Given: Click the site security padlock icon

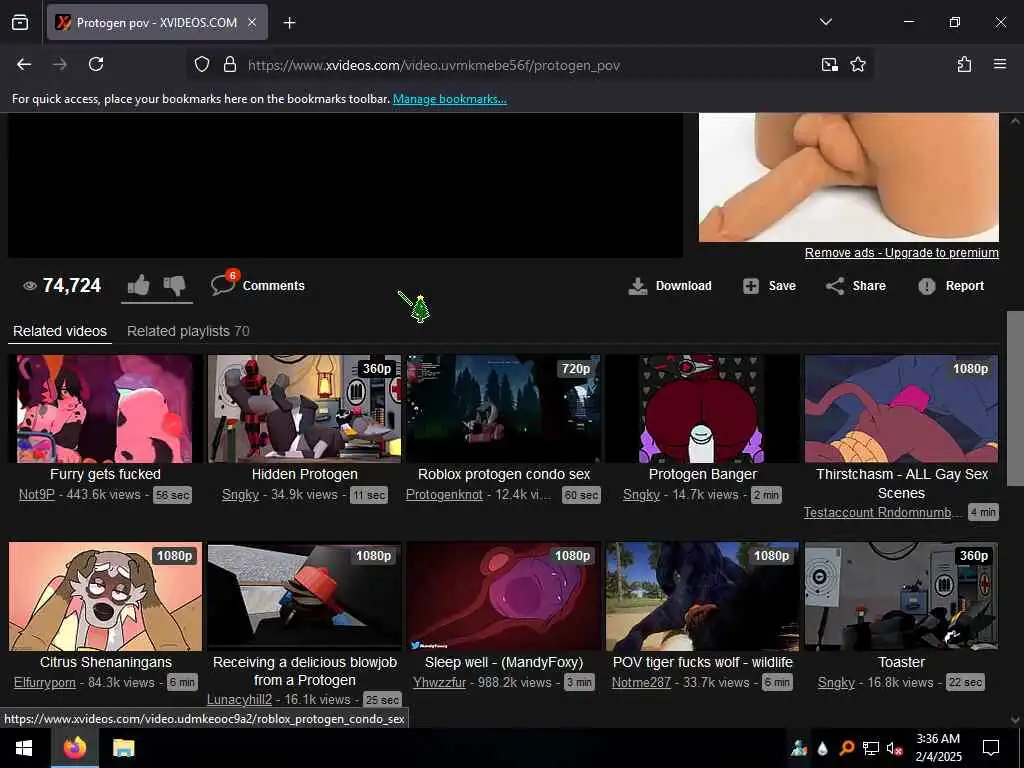Looking at the screenshot, I should point(229,64).
